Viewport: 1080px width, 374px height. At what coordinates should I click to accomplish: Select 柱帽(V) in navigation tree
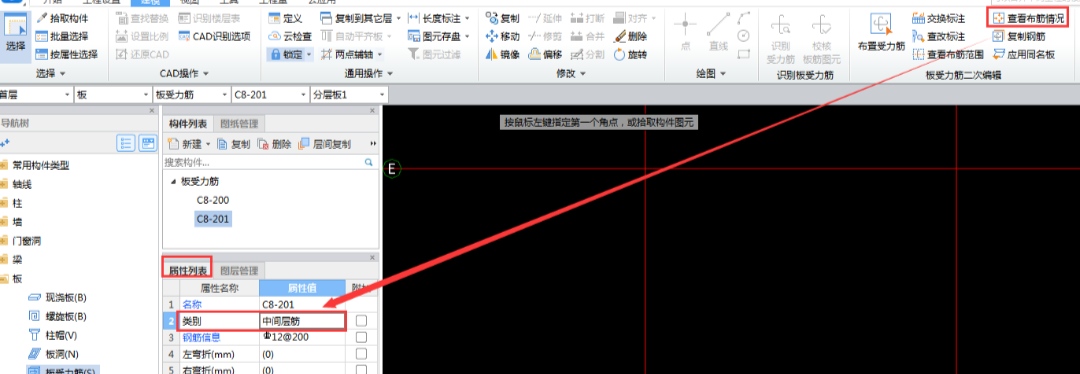(x=61, y=335)
